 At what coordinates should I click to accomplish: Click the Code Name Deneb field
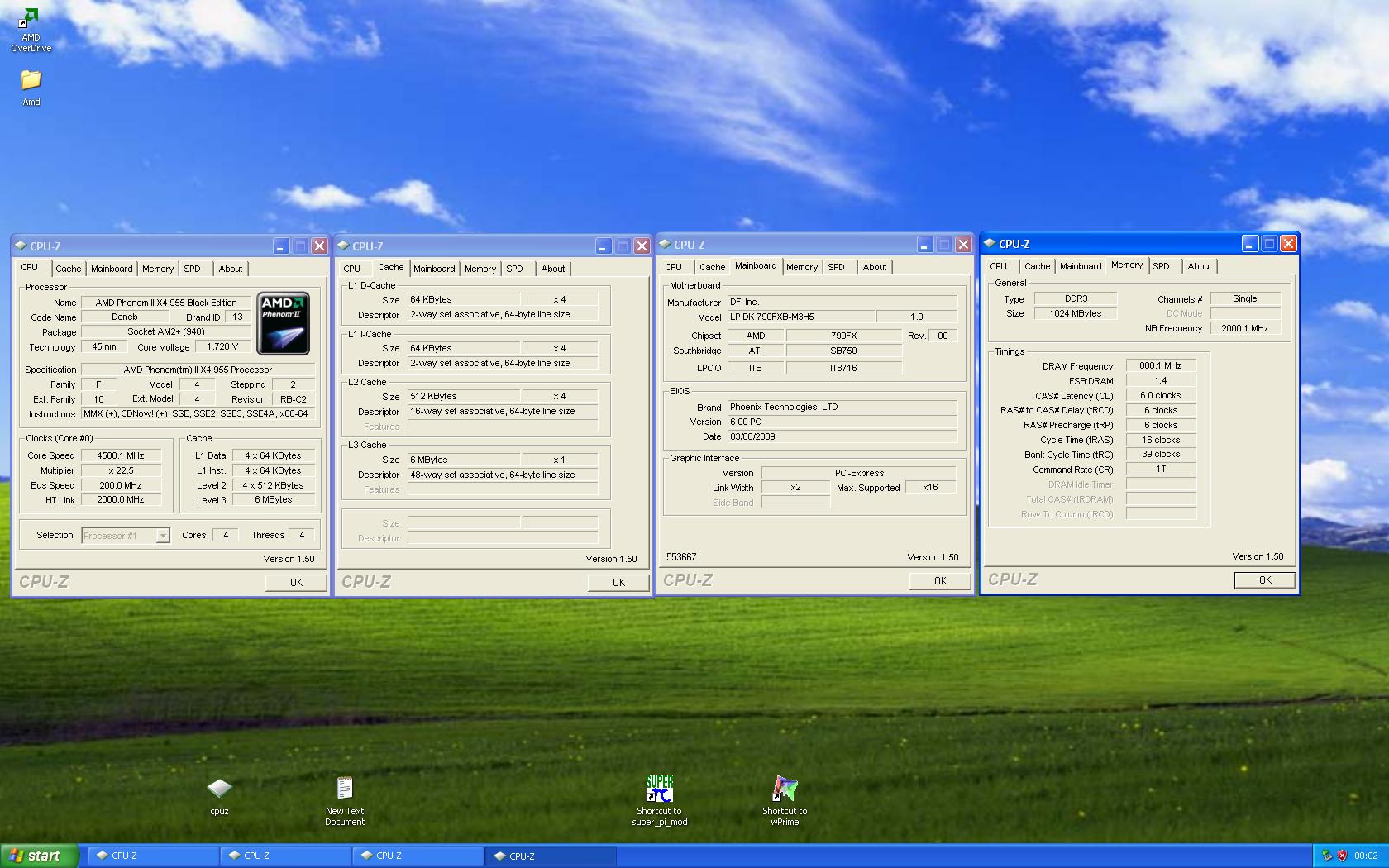pos(125,317)
